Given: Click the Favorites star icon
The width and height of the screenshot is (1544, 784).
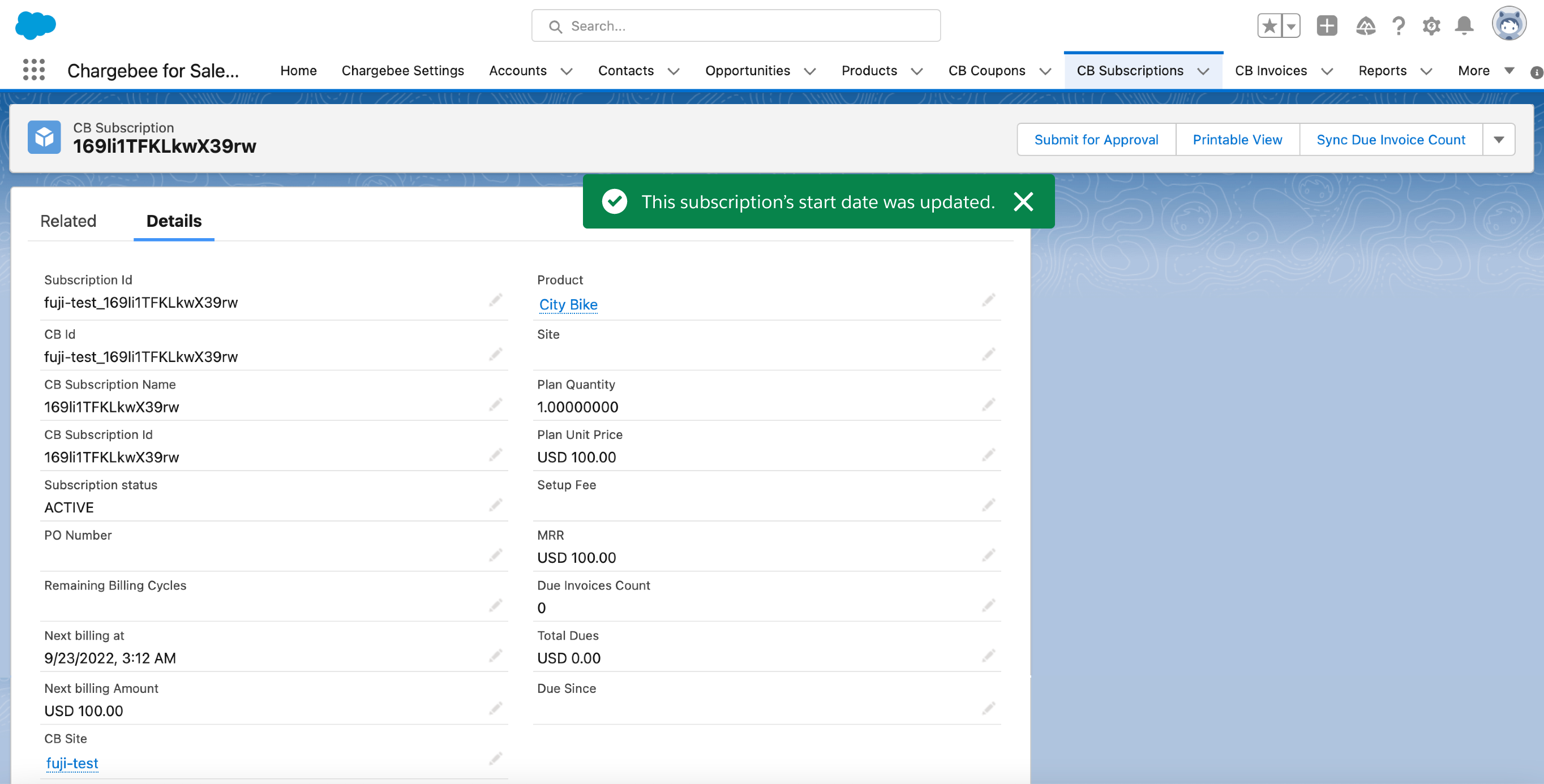Looking at the screenshot, I should [1269, 26].
